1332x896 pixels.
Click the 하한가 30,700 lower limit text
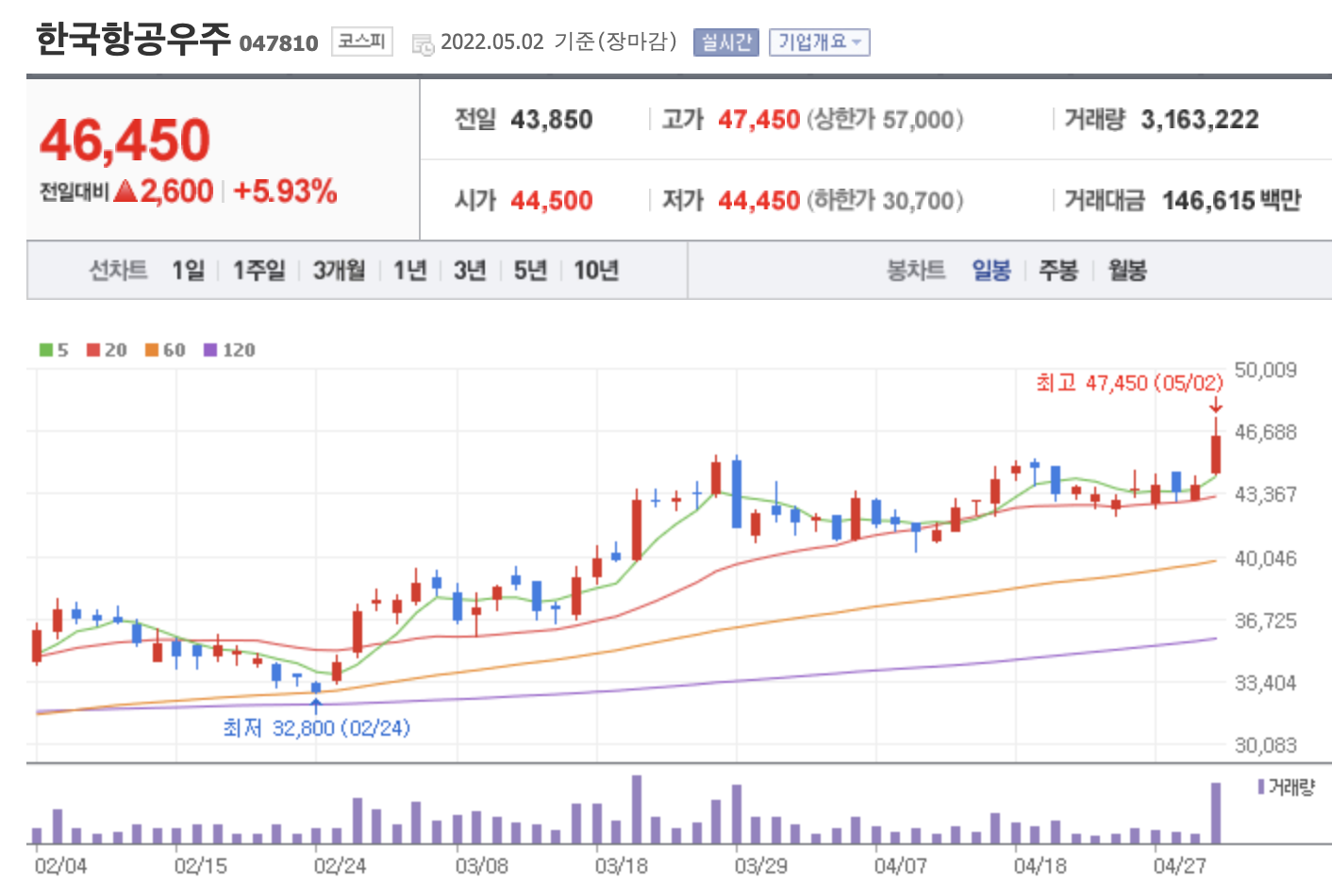pyautogui.click(x=885, y=201)
